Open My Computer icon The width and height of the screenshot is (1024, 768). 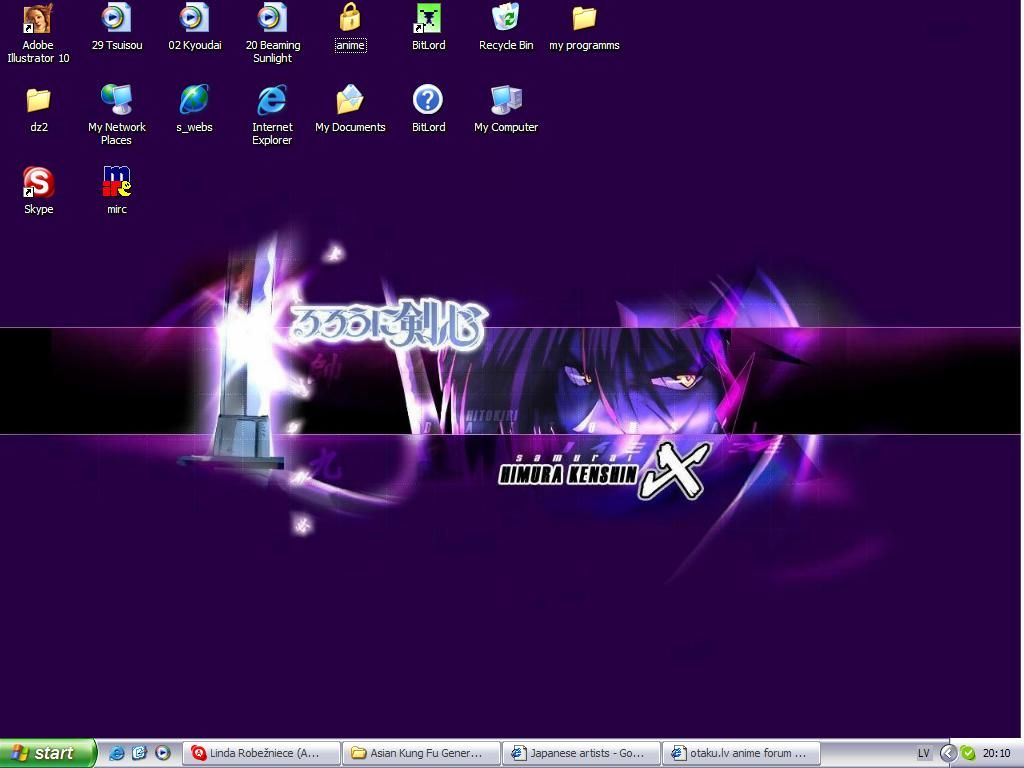(x=506, y=109)
